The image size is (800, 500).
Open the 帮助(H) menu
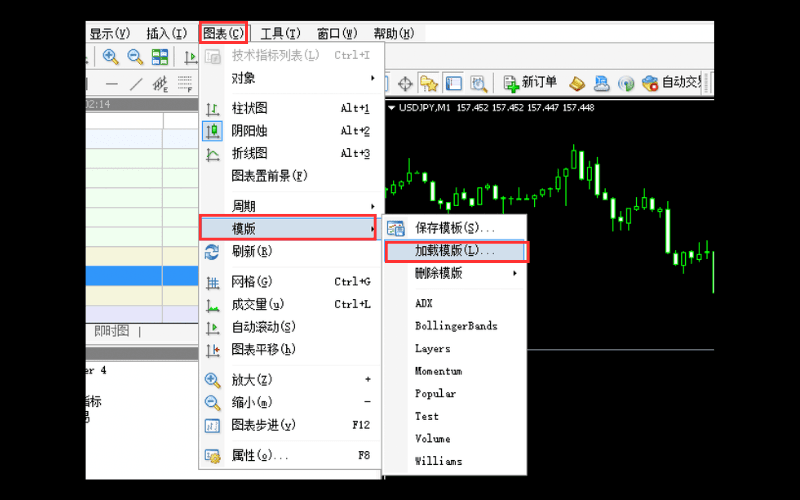point(394,34)
